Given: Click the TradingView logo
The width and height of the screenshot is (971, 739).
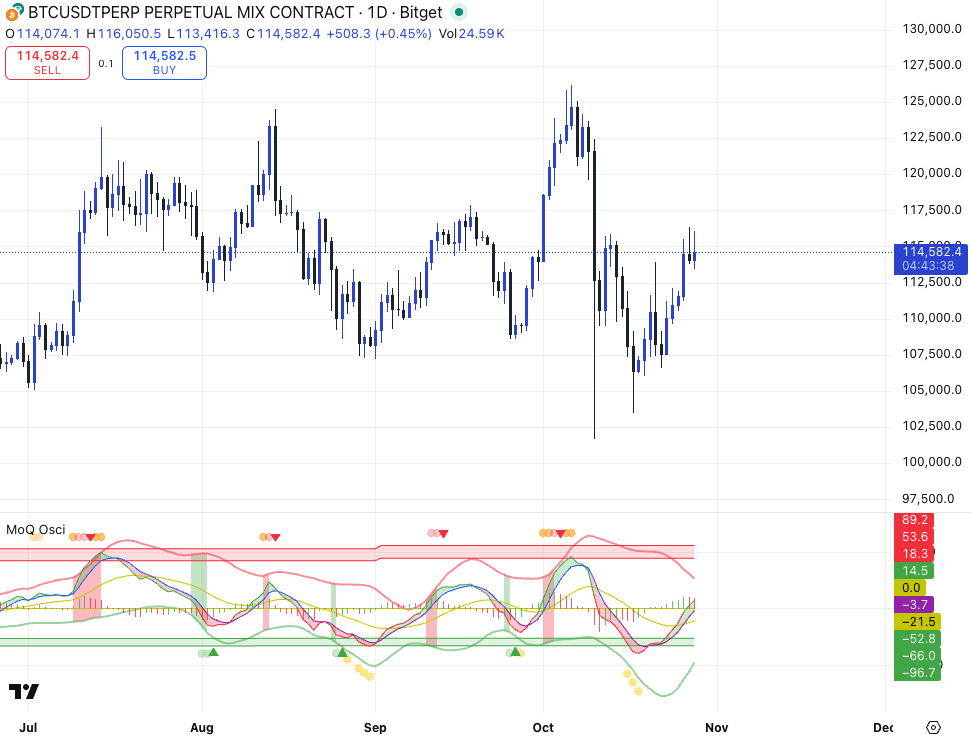Looking at the screenshot, I should point(23,691).
